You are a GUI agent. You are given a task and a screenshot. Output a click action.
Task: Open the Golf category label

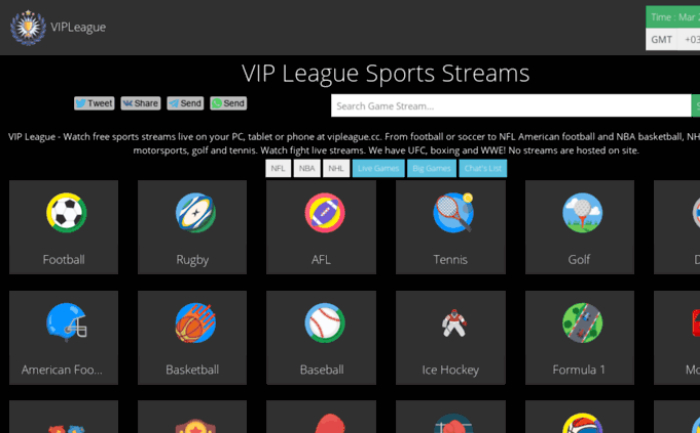tap(579, 259)
